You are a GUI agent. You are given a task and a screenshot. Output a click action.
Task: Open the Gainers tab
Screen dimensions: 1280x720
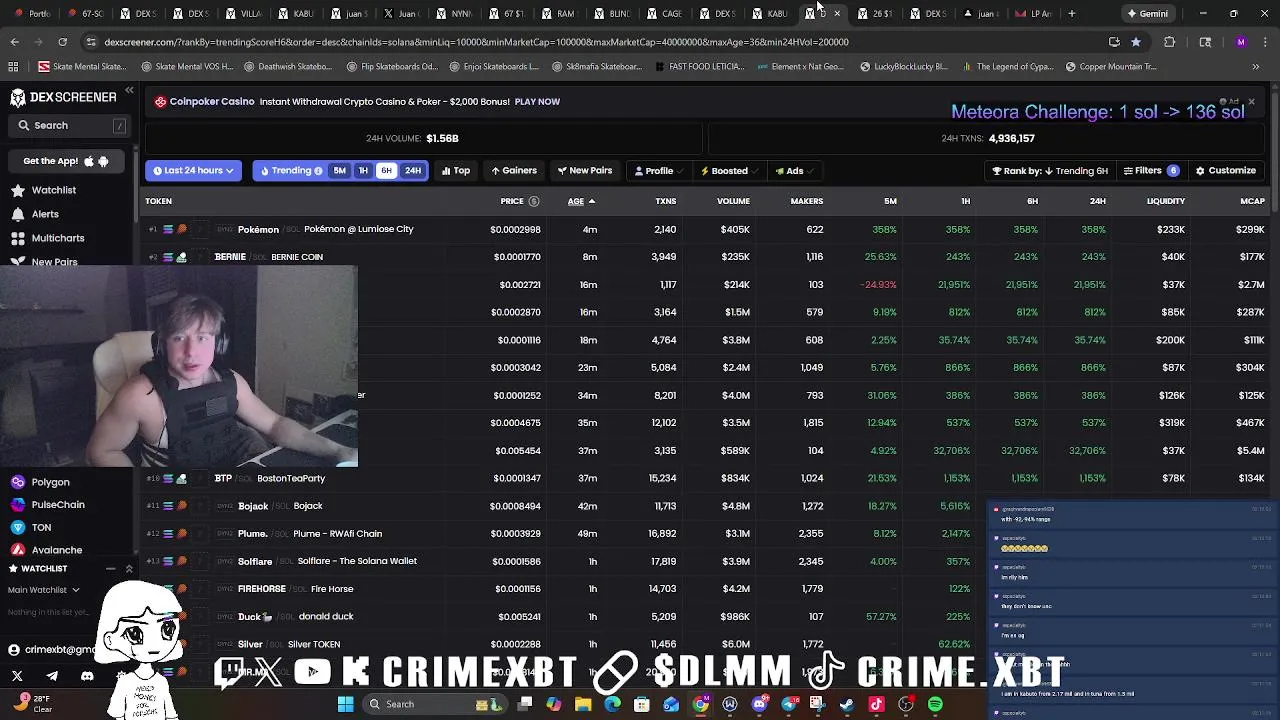pyautogui.click(x=514, y=171)
